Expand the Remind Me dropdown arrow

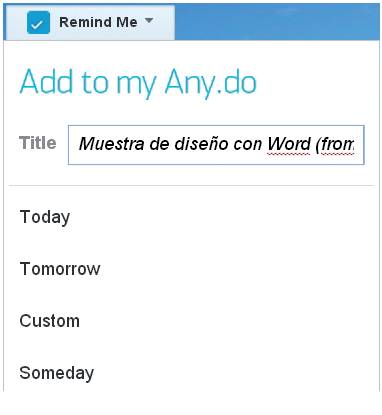tap(149, 21)
